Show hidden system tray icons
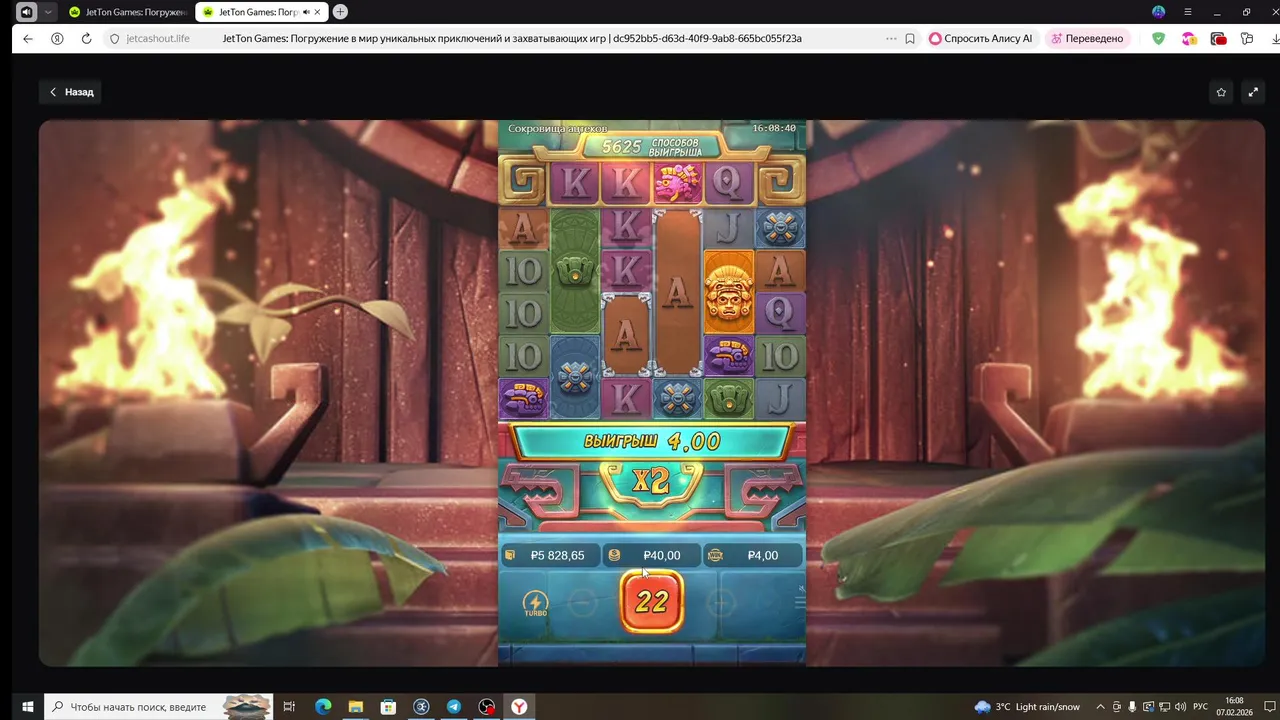The width and height of the screenshot is (1280, 720). pos(1101,707)
